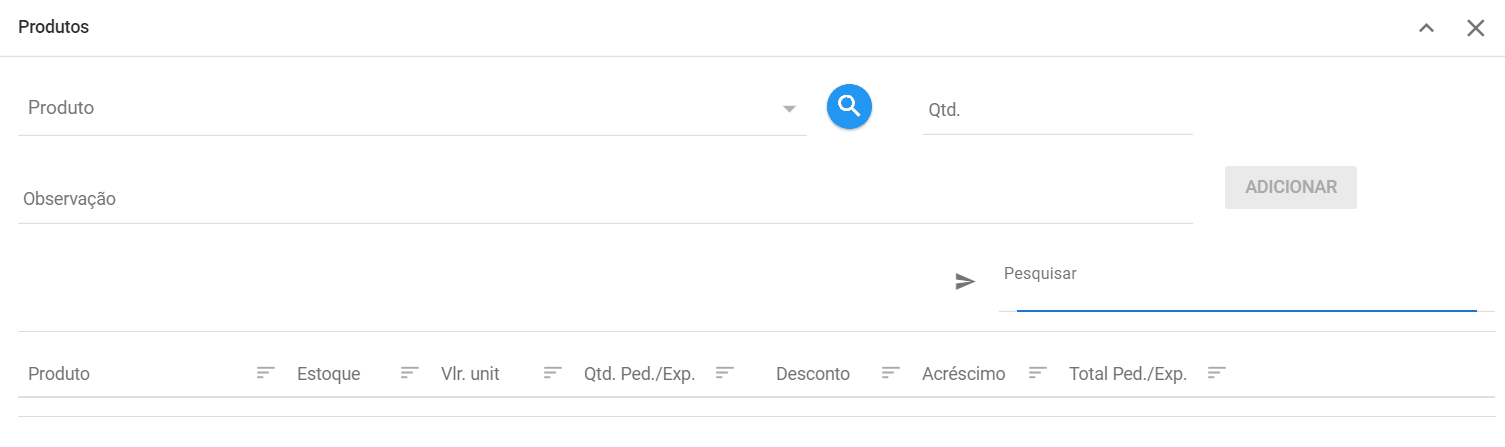
Task: Focus the Qtd. quantity field
Action: 1057,110
